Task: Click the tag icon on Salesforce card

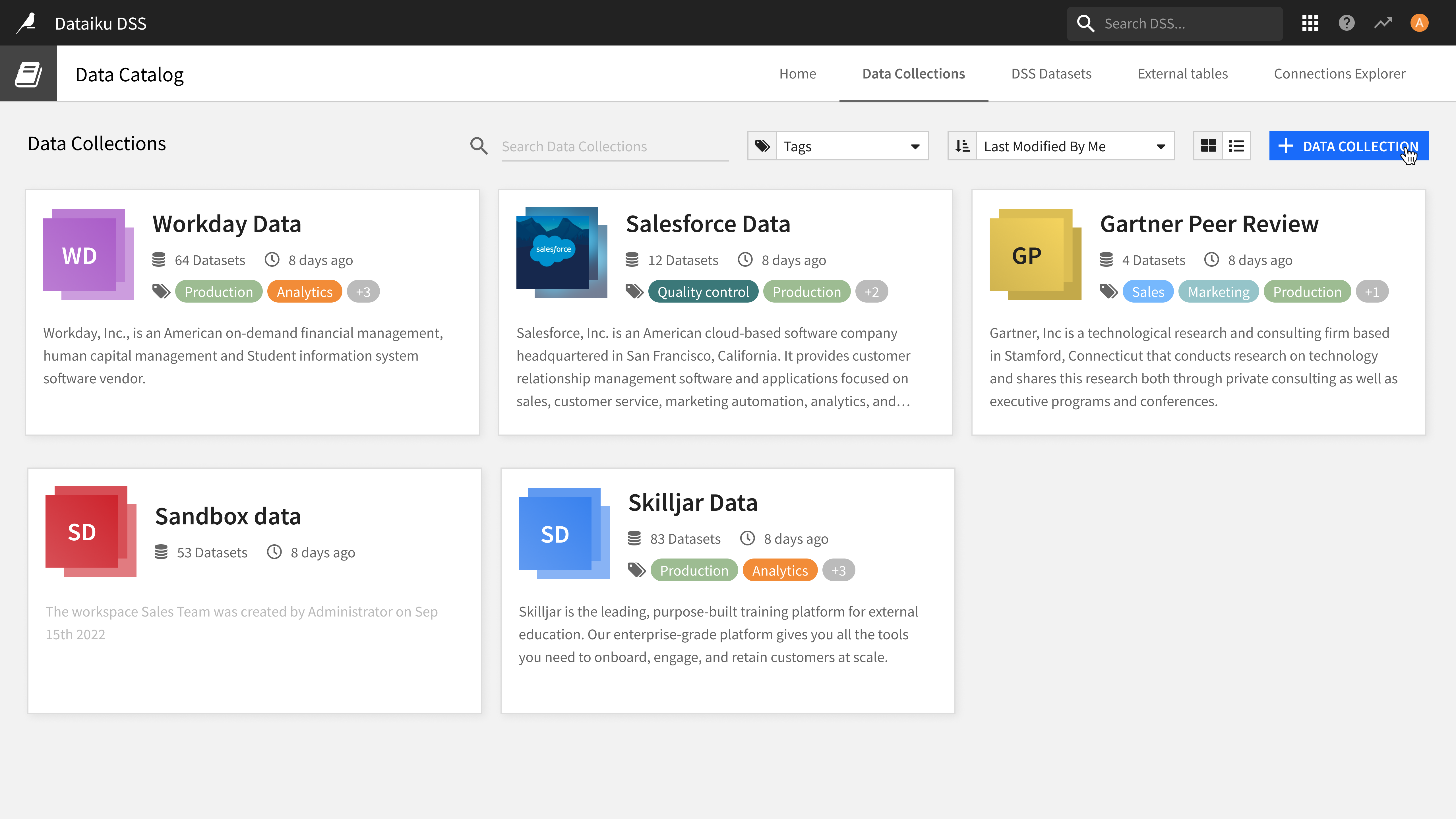Action: coord(635,292)
